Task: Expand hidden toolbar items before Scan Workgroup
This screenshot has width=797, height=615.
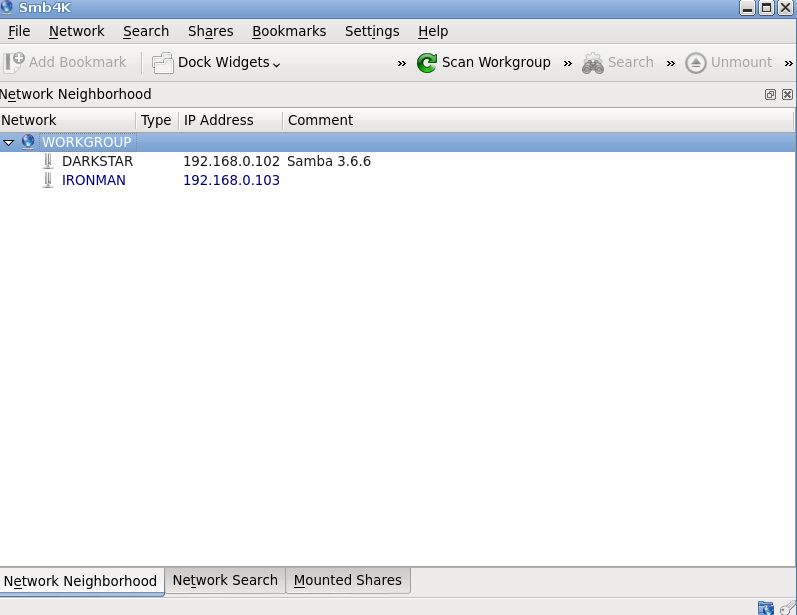Action: coord(402,64)
